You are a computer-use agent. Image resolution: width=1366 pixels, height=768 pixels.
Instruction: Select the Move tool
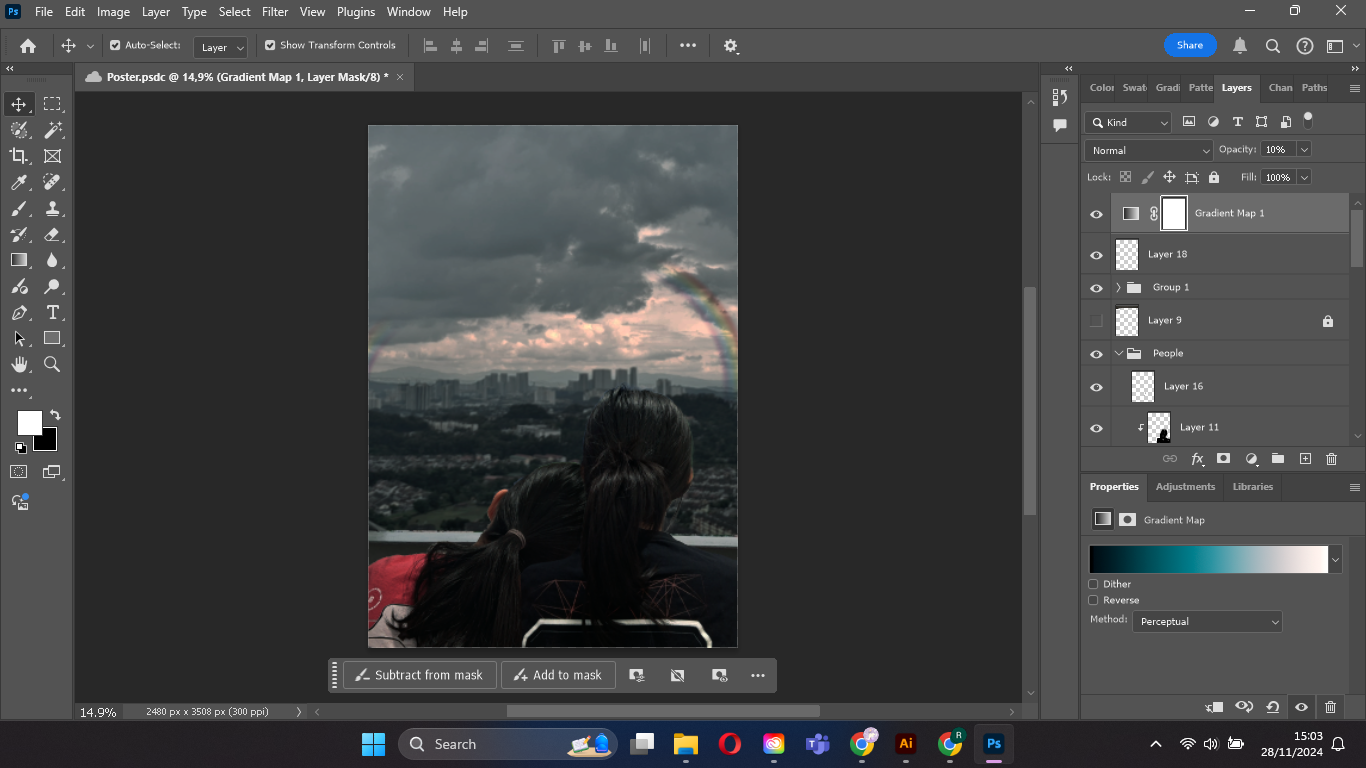point(19,104)
